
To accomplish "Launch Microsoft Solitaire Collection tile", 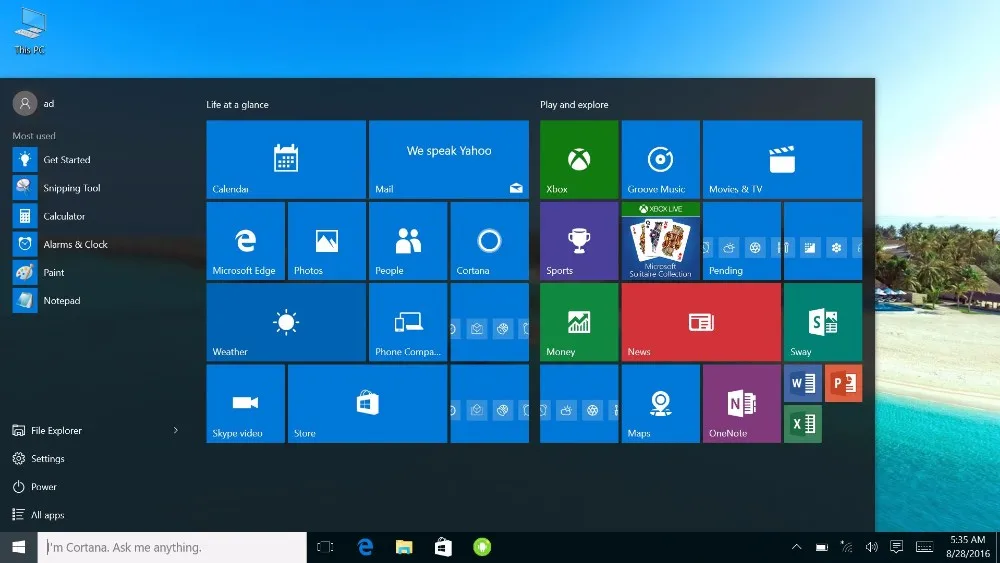I will (660, 241).
